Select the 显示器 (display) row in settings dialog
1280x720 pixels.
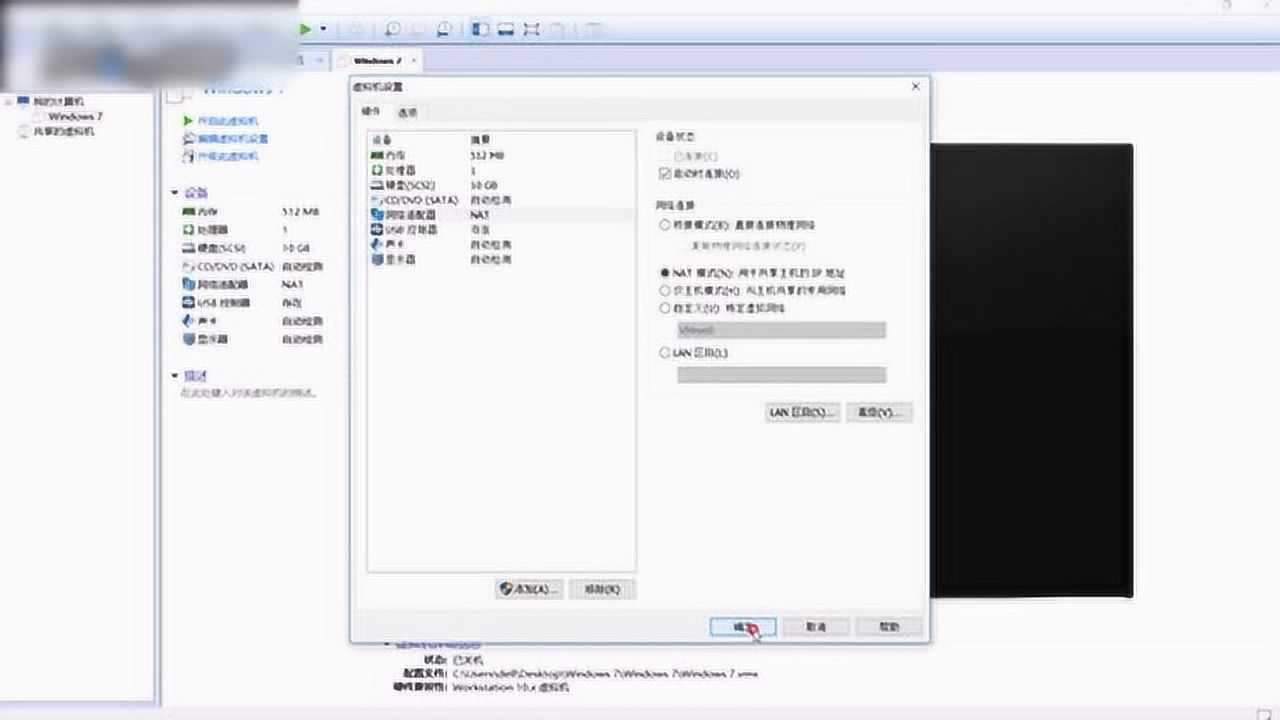coord(501,259)
